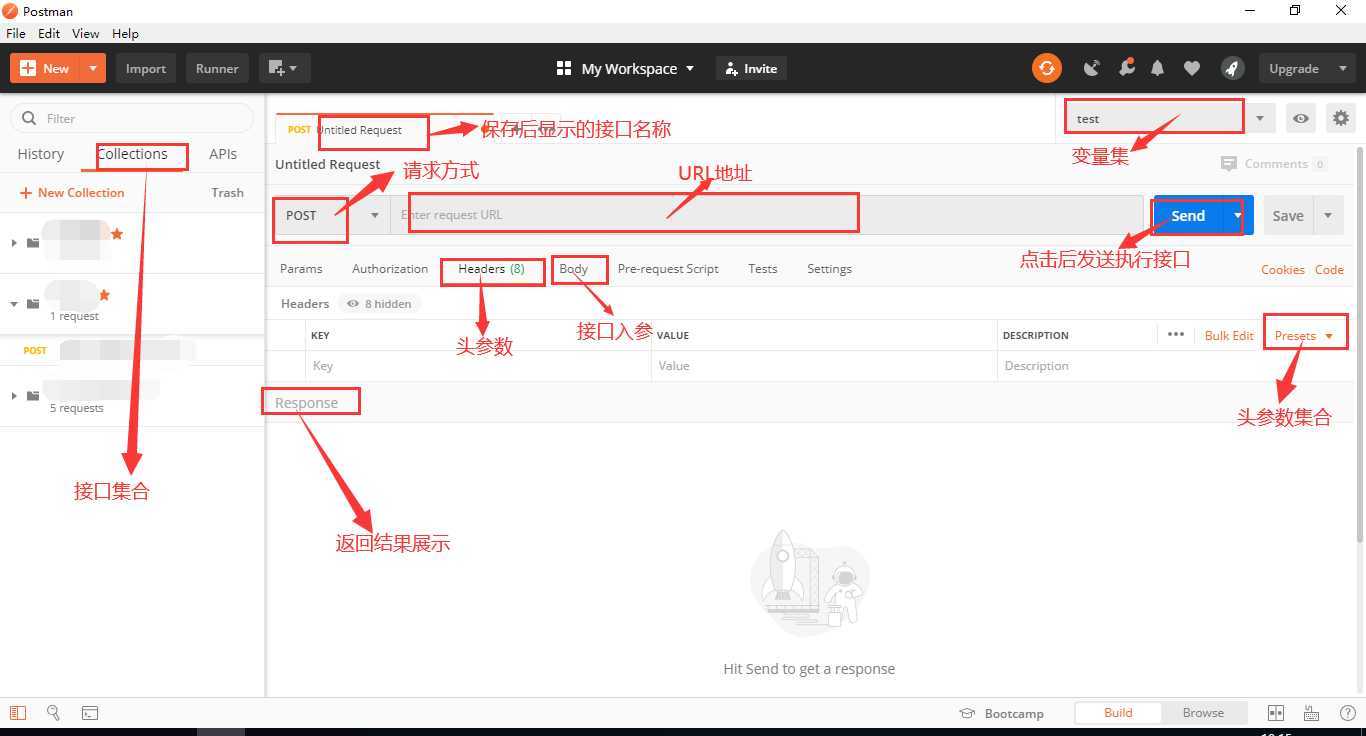Open manage environments gear icon
Viewport: 1366px width, 736px height.
[1341, 118]
